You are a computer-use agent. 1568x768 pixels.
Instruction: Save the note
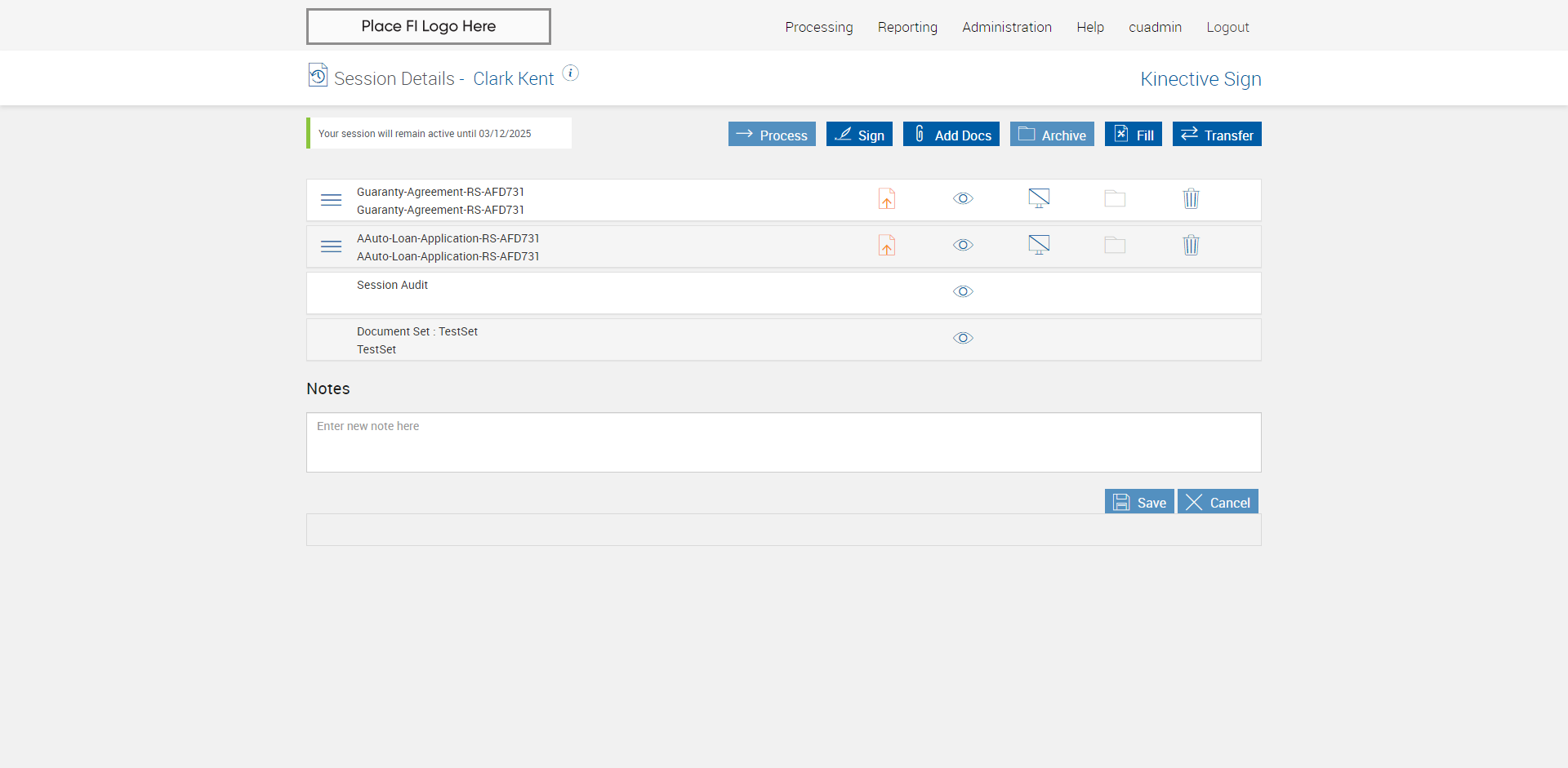(1139, 501)
